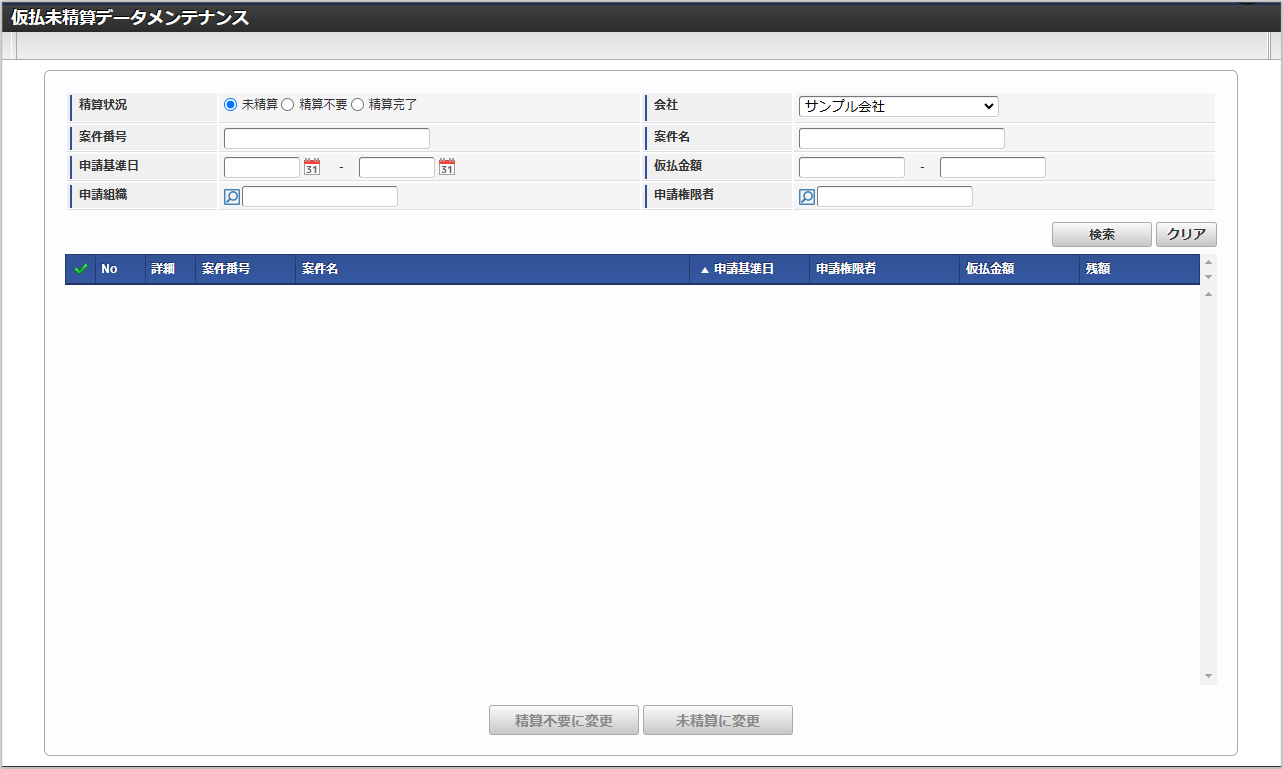This screenshot has height=769, width=1283.
Task: Select the 精算不要 radio button
Action: (x=288, y=104)
